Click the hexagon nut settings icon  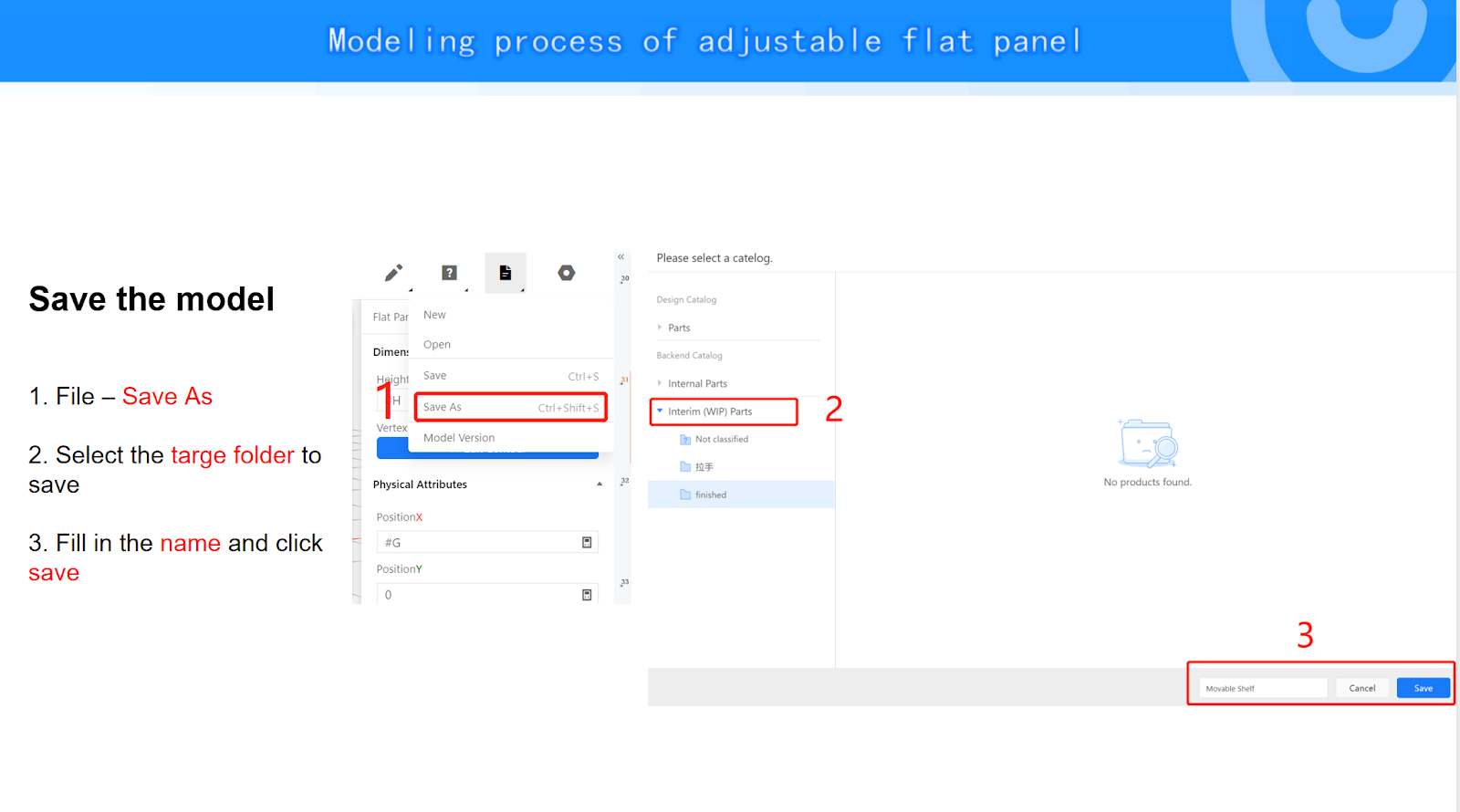click(567, 273)
